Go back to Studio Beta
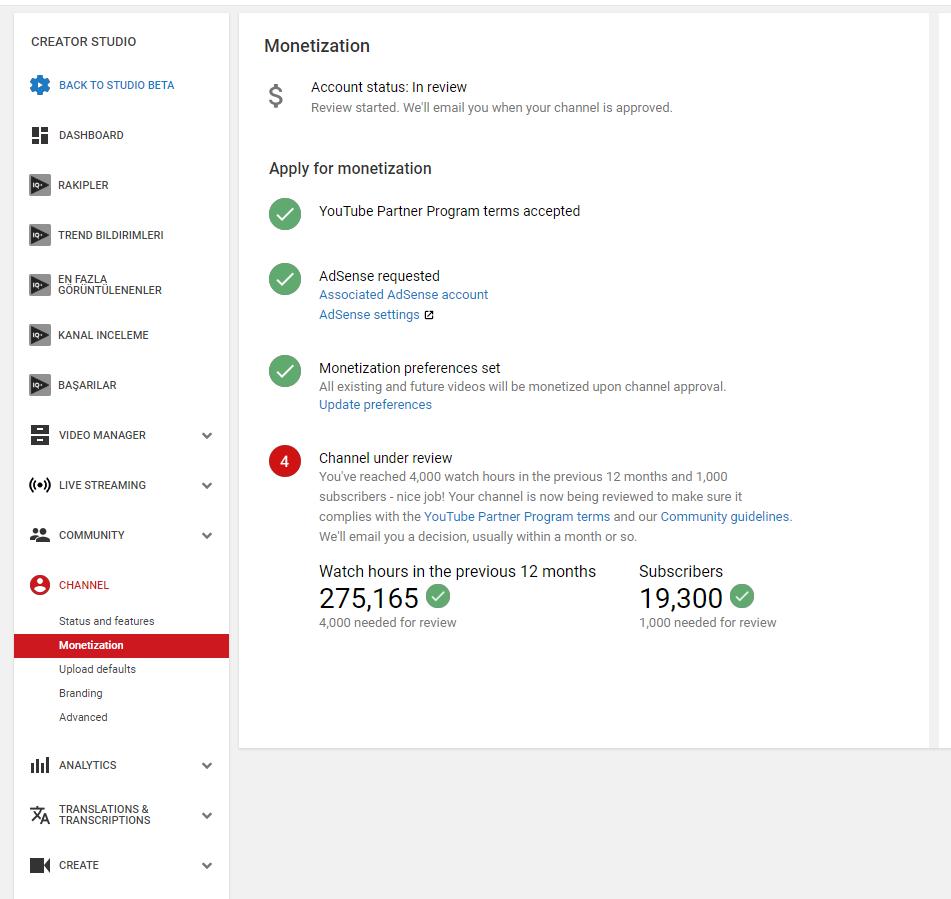This screenshot has height=899, width=951. [x=116, y=85]
